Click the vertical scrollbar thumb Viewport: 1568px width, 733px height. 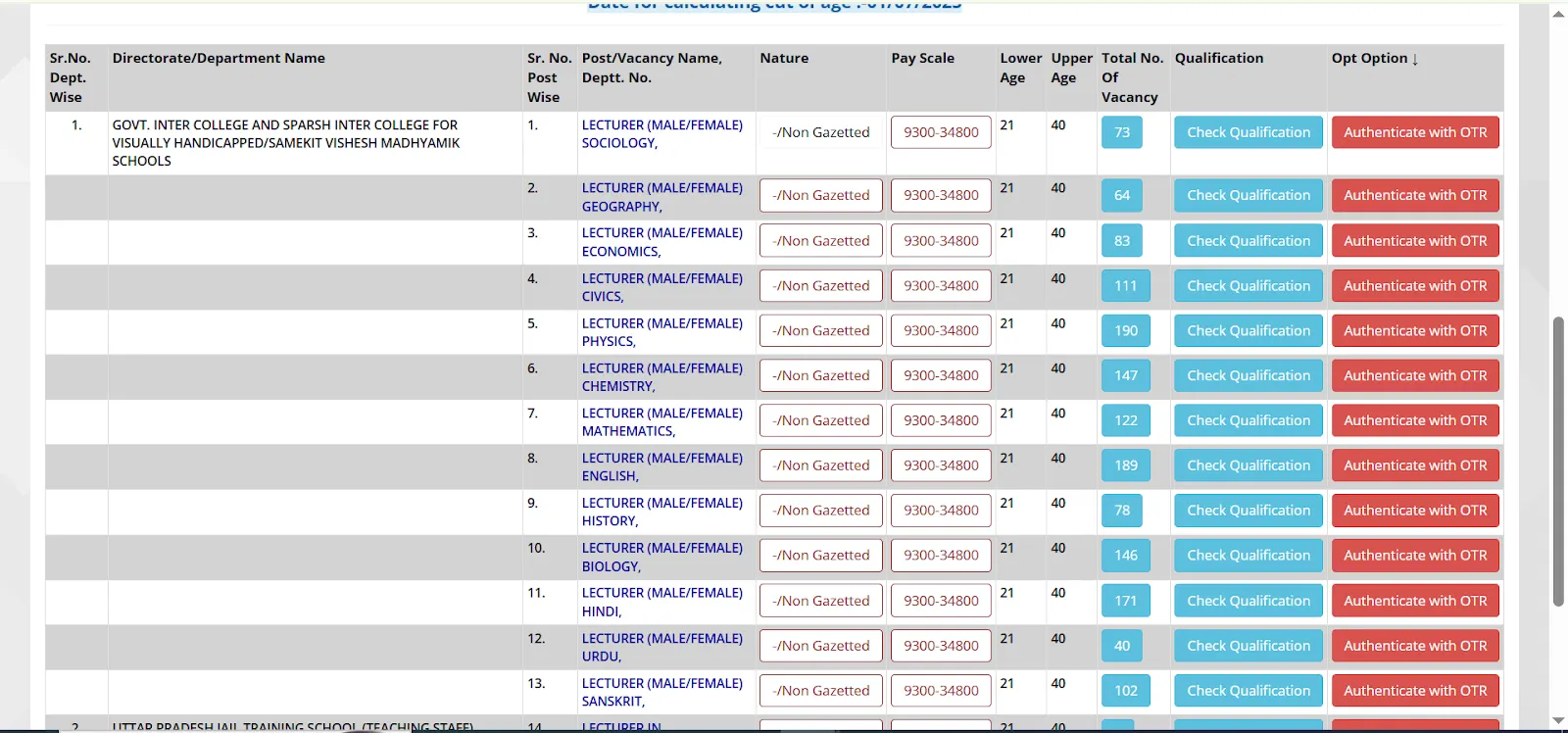coord(1558,461)
